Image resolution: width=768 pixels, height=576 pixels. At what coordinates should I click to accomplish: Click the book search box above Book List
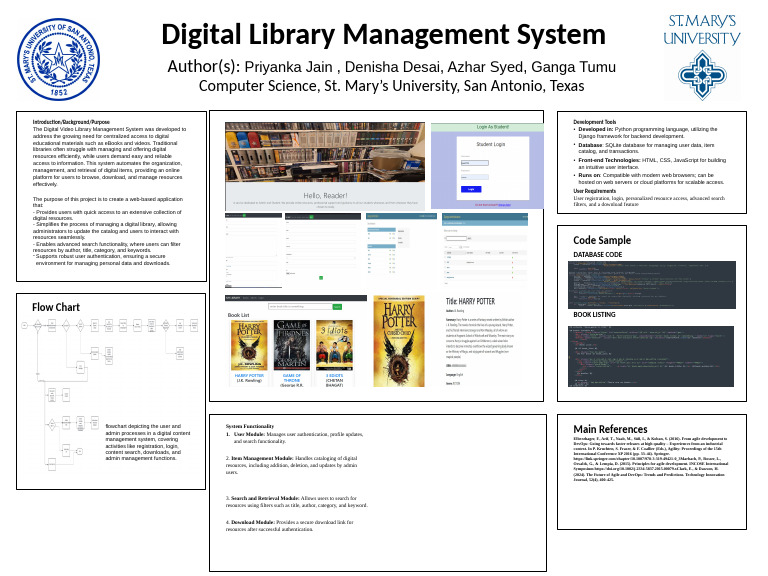(x=300, y=307)
